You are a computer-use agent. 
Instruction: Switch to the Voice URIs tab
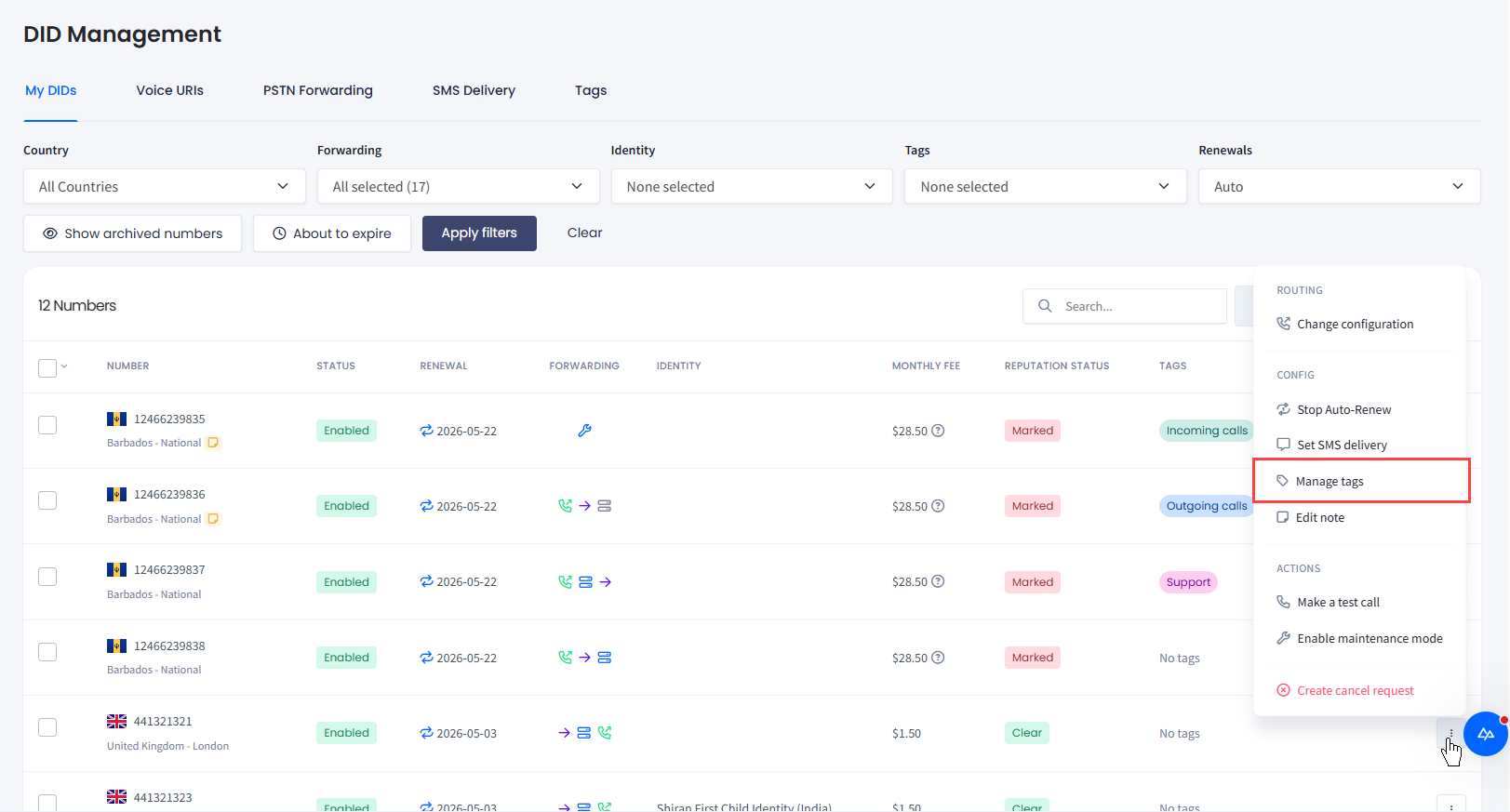(x=169, y=90)
